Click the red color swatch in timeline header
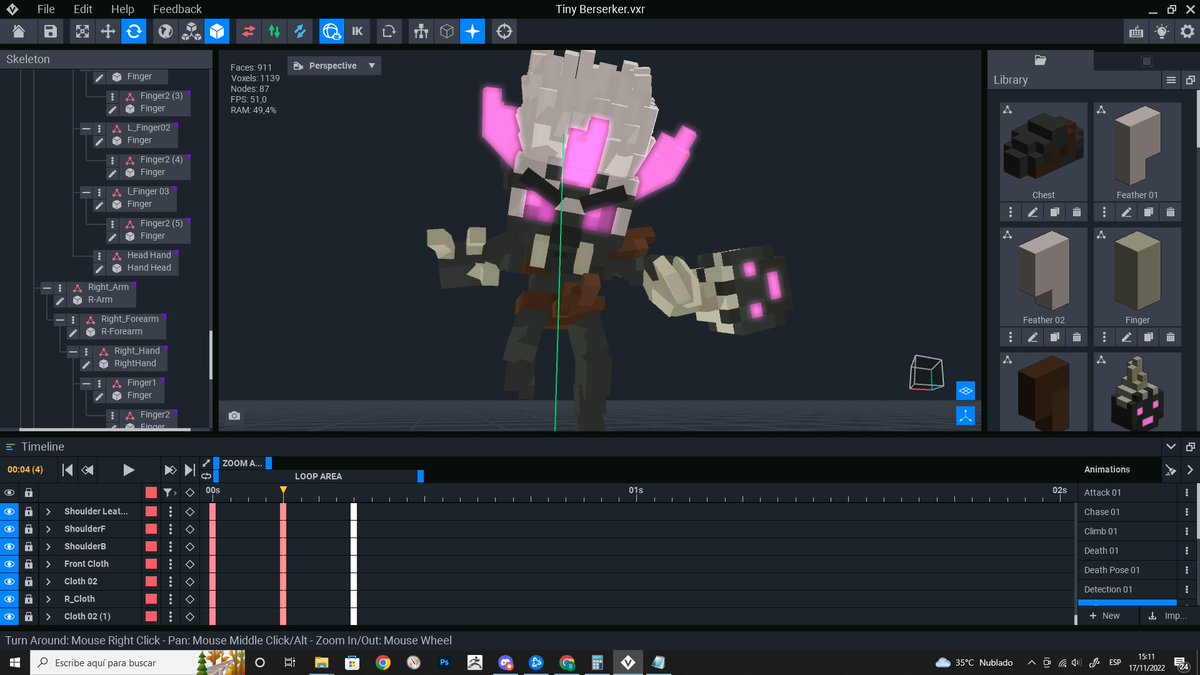The height and width of the screenshot is (675, 1200). click(x=151, y=492)
